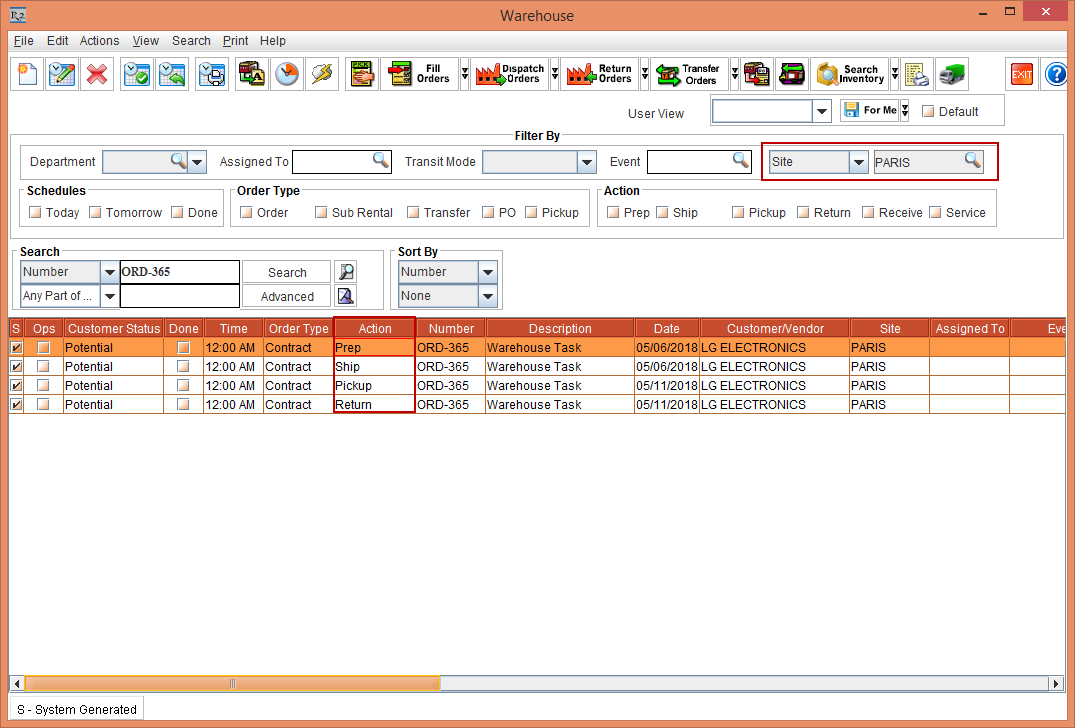Click the Advanced search button
This screenshot has height=728, width=1075.
point(287,297)
